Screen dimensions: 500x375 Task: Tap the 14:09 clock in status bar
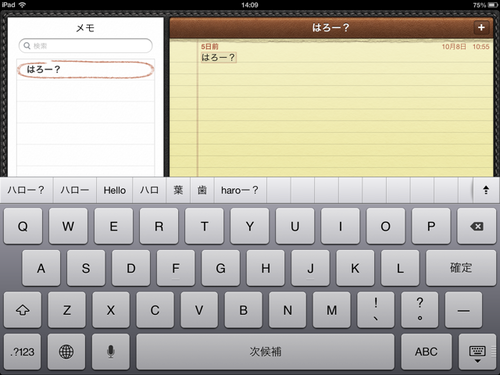pos(250,5)
